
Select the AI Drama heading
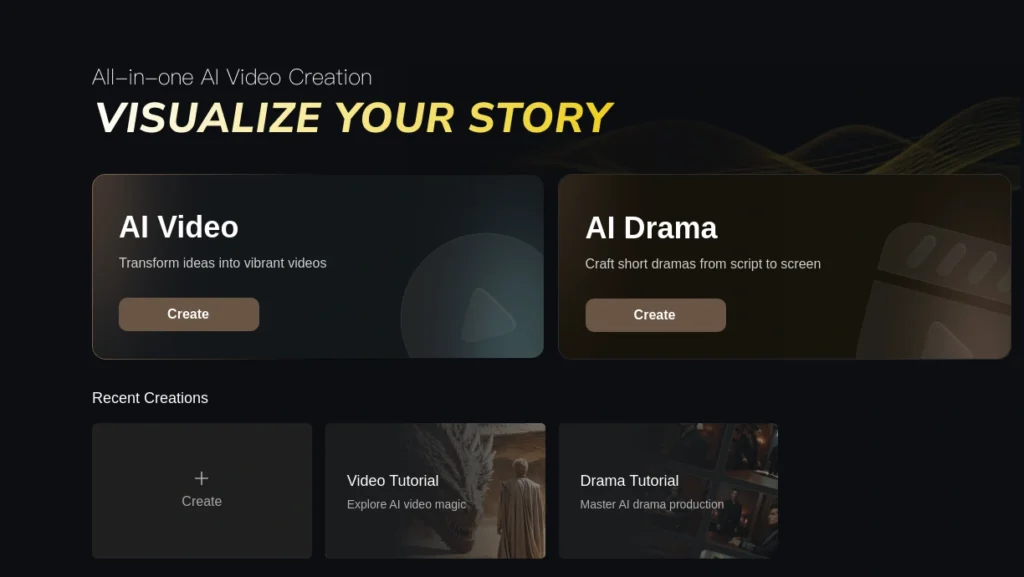coord(650,228)
